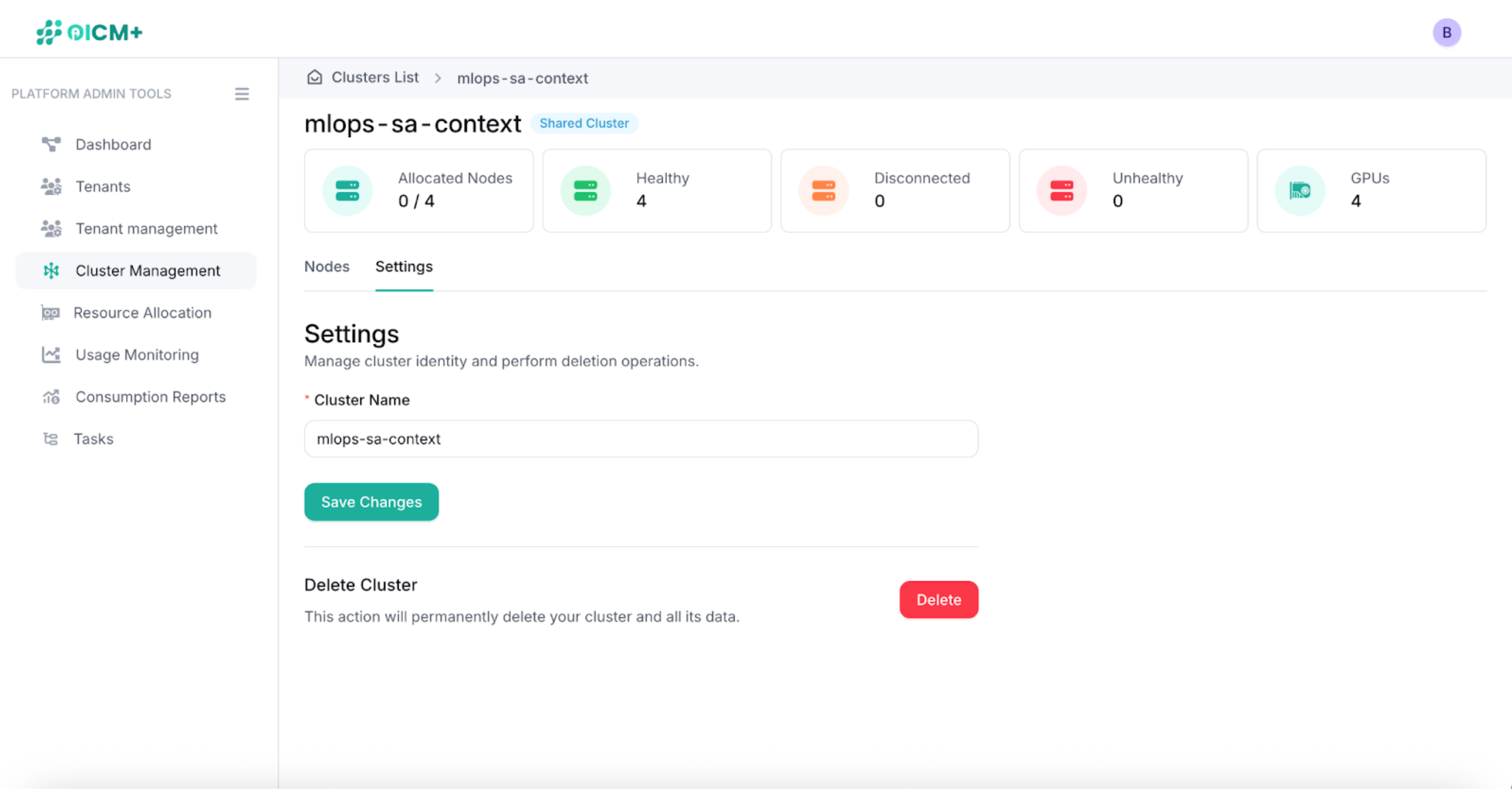Open the Dashboard from the sidebar icon
Viewport: 1512px width, 790px height.
[52, 144]
